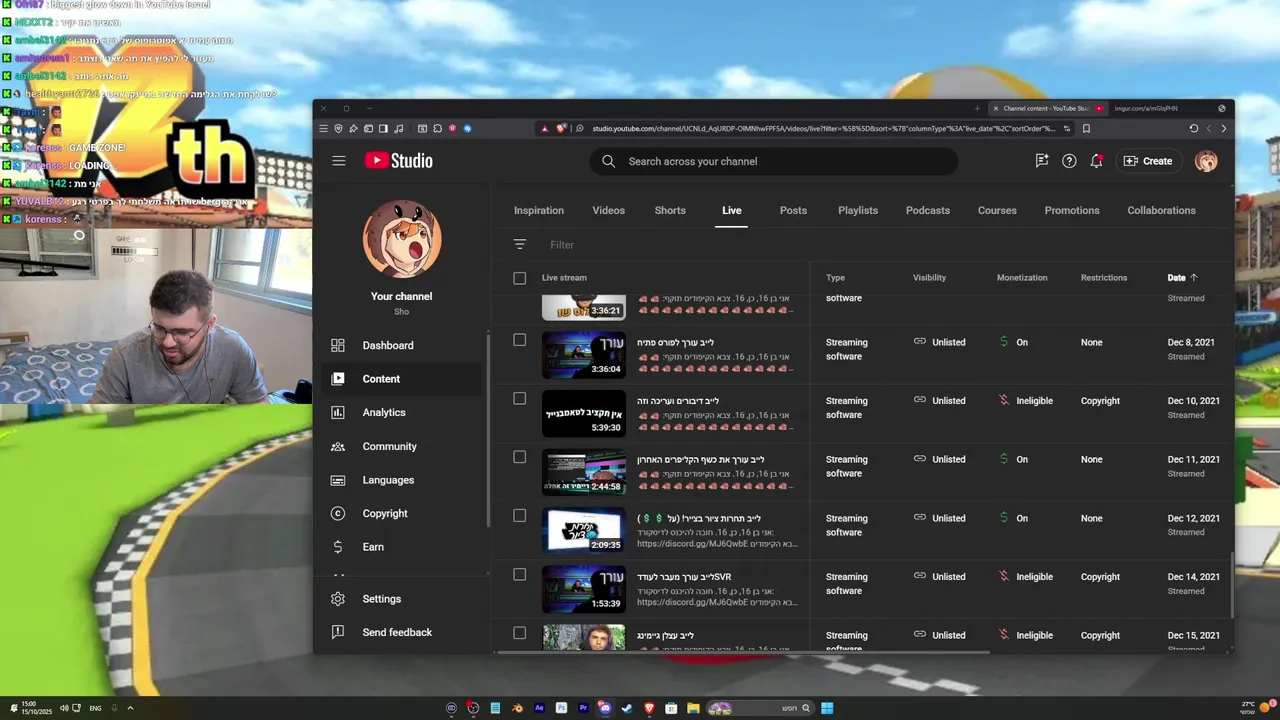The height and width of the screenshot is (720, 1280).
Task: Click the channel profile picture in sidebar
Action: click(x=402, y=239)
